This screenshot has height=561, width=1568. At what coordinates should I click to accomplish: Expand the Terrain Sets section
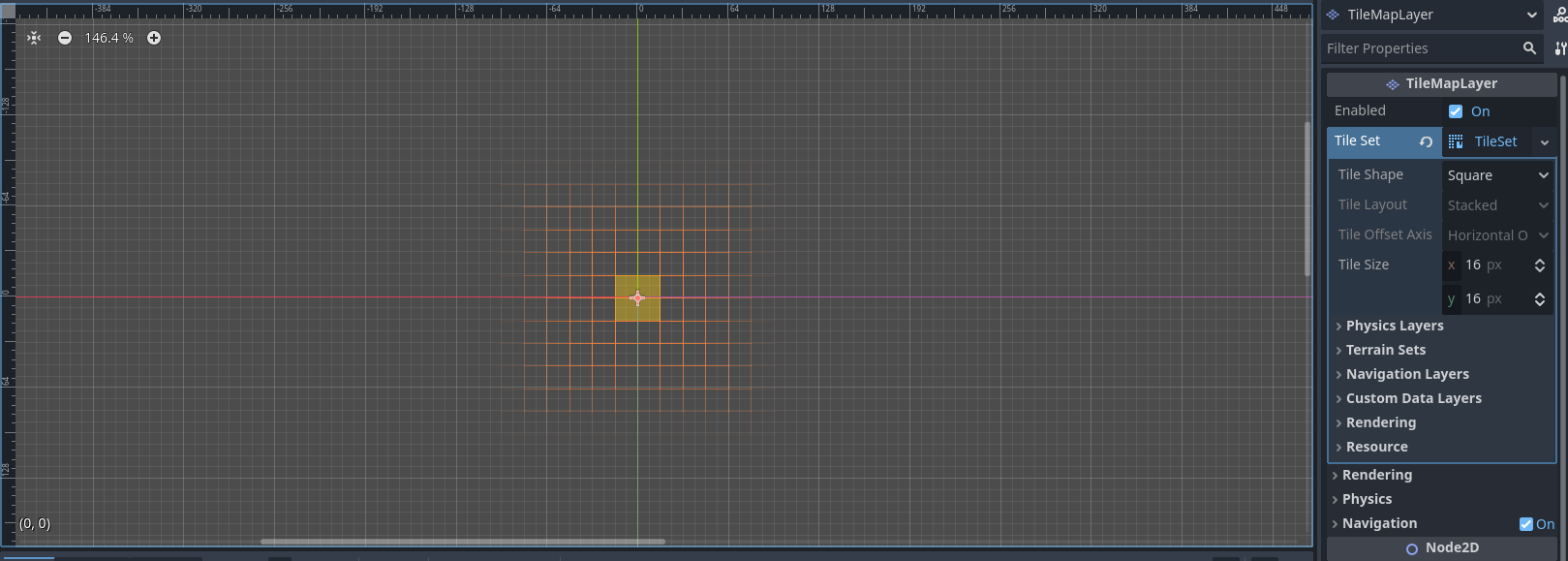(1386, 350)
